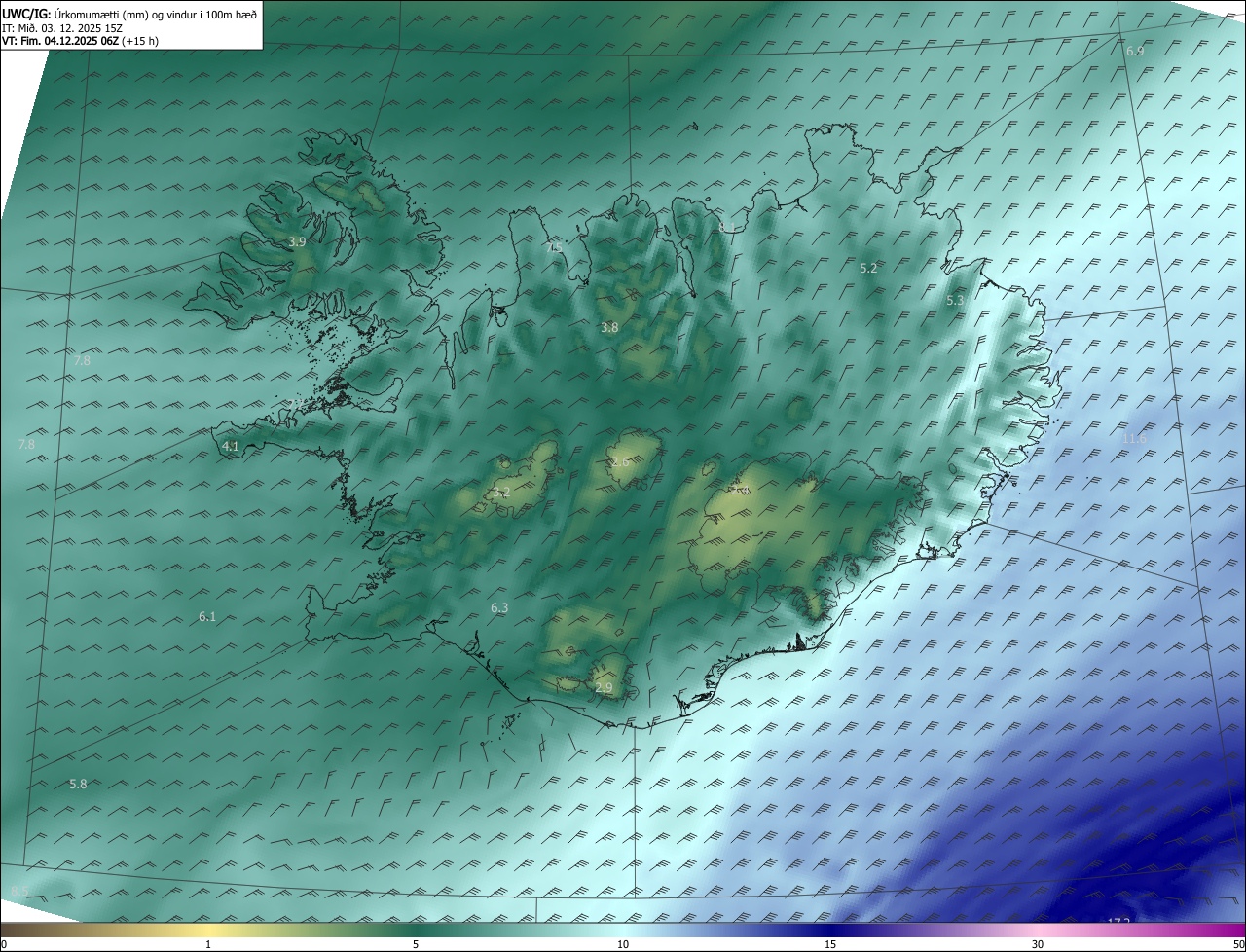Click the 50 tick on the color scale
The width and height of the screenshot is (1246, 952).
pyautogui.click(x=1238, y=944)
